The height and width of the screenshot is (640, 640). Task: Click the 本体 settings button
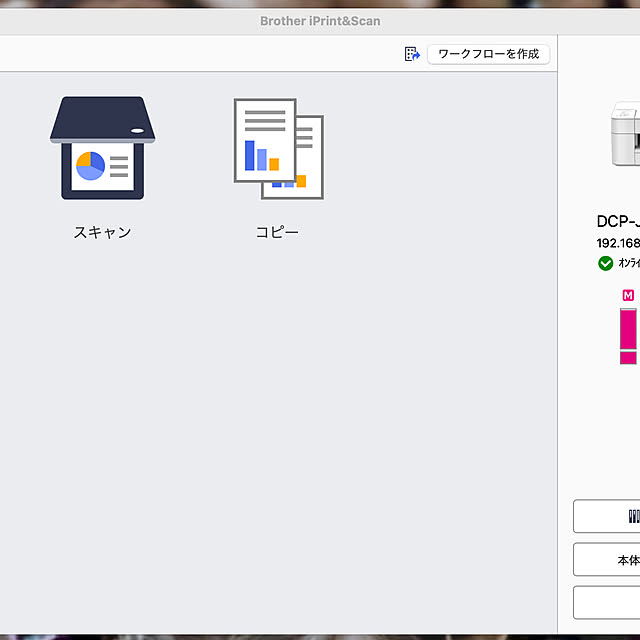coord(607,560)
